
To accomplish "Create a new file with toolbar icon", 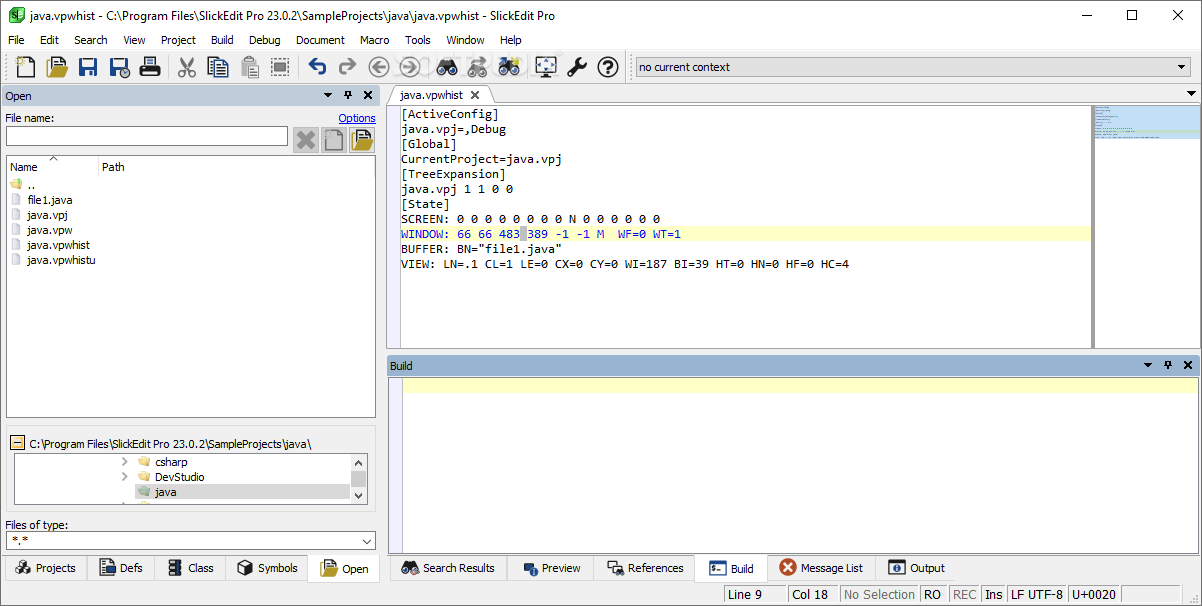I will pos(26,67).
